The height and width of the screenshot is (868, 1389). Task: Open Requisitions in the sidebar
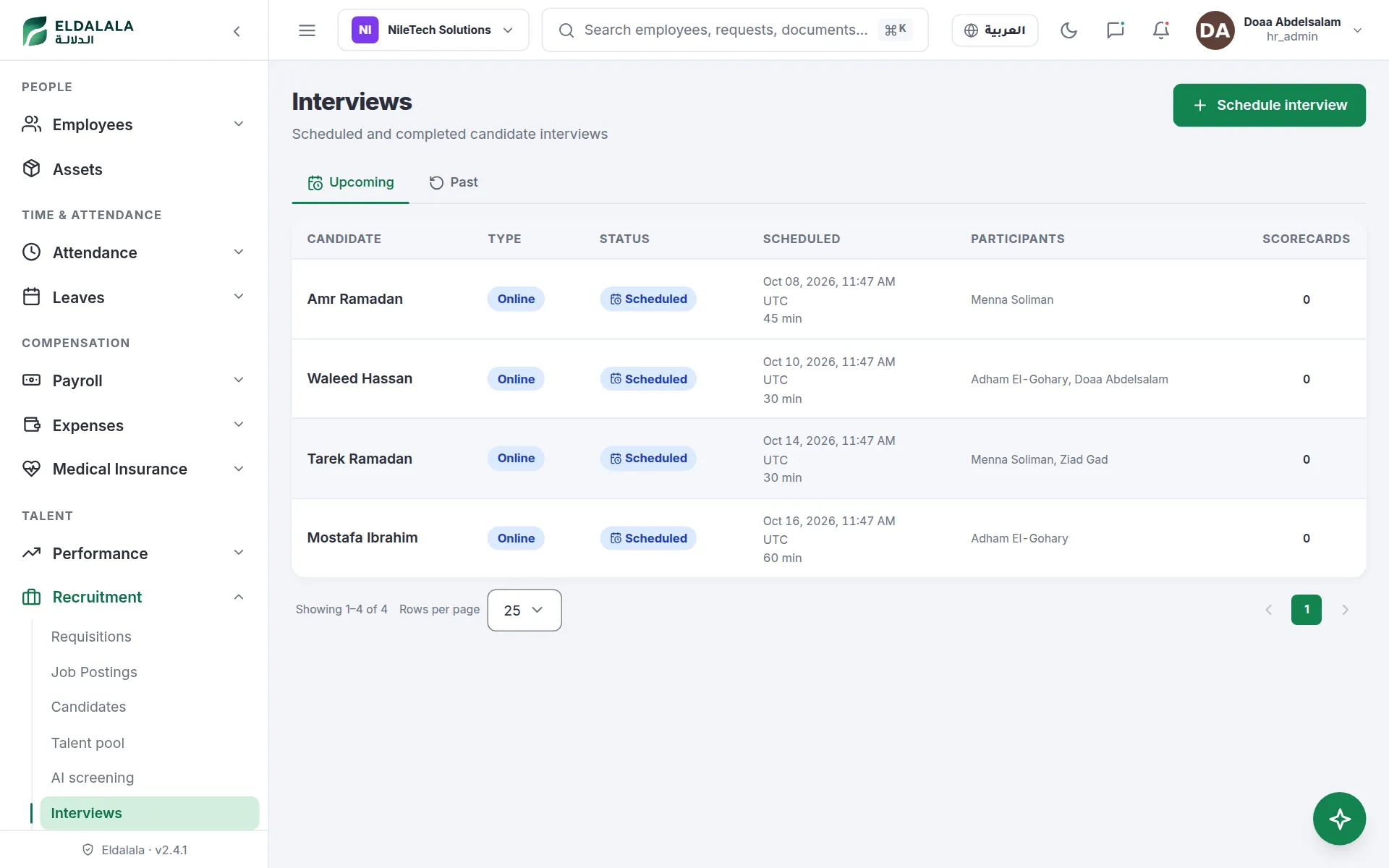coord(91,637)
